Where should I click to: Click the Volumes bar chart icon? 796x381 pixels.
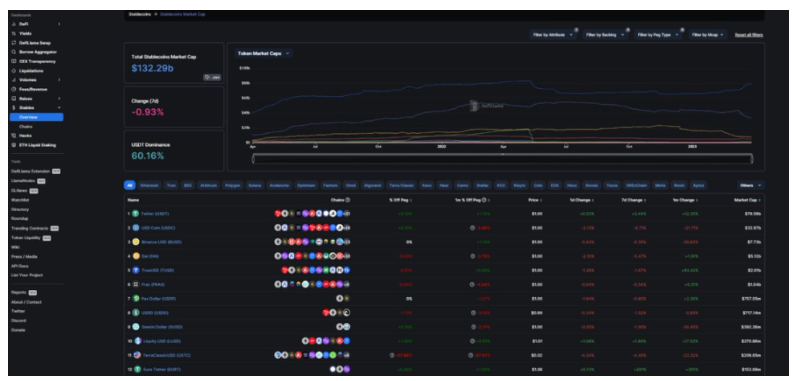point(14,80)
